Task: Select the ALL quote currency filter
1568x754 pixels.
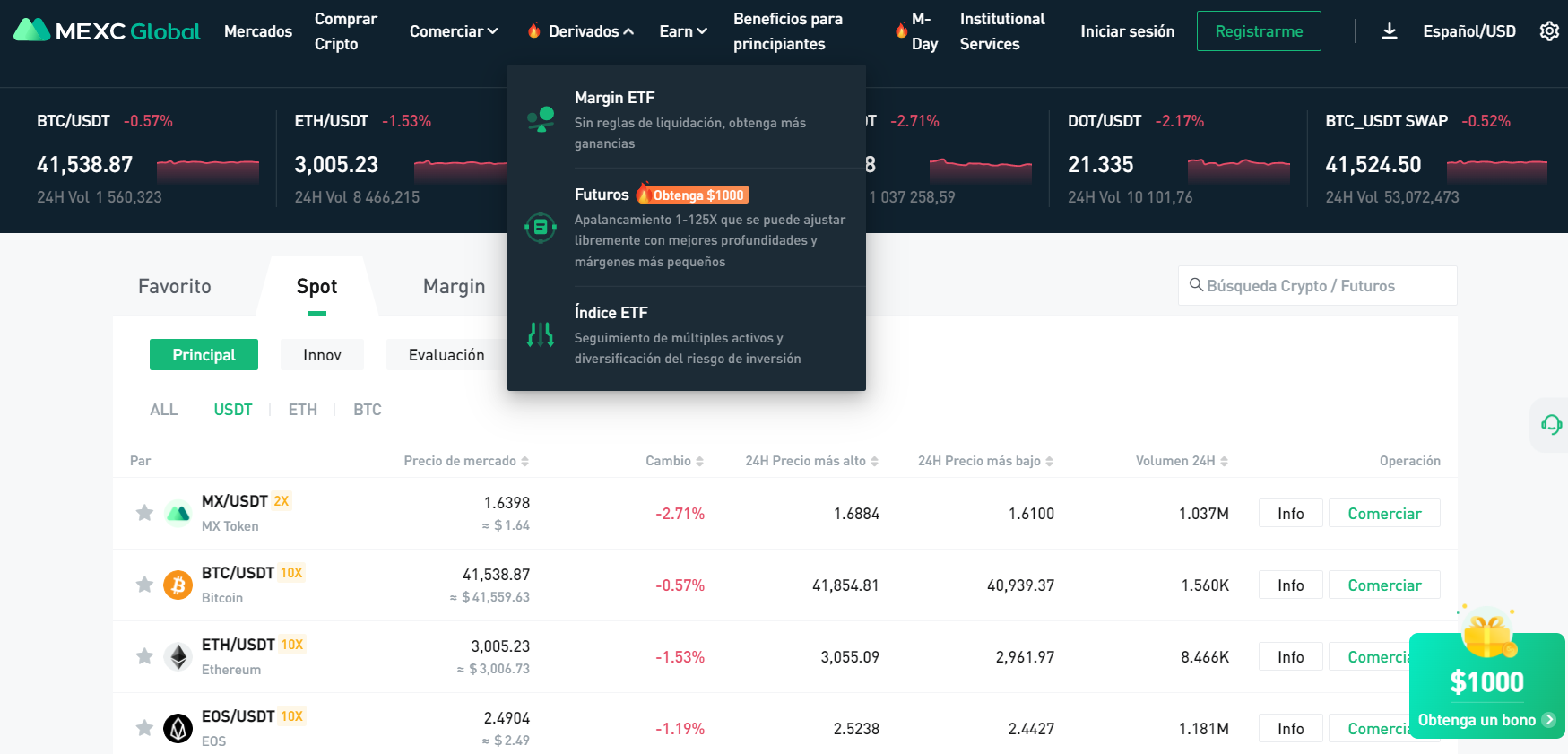Action: pos(164,410)
